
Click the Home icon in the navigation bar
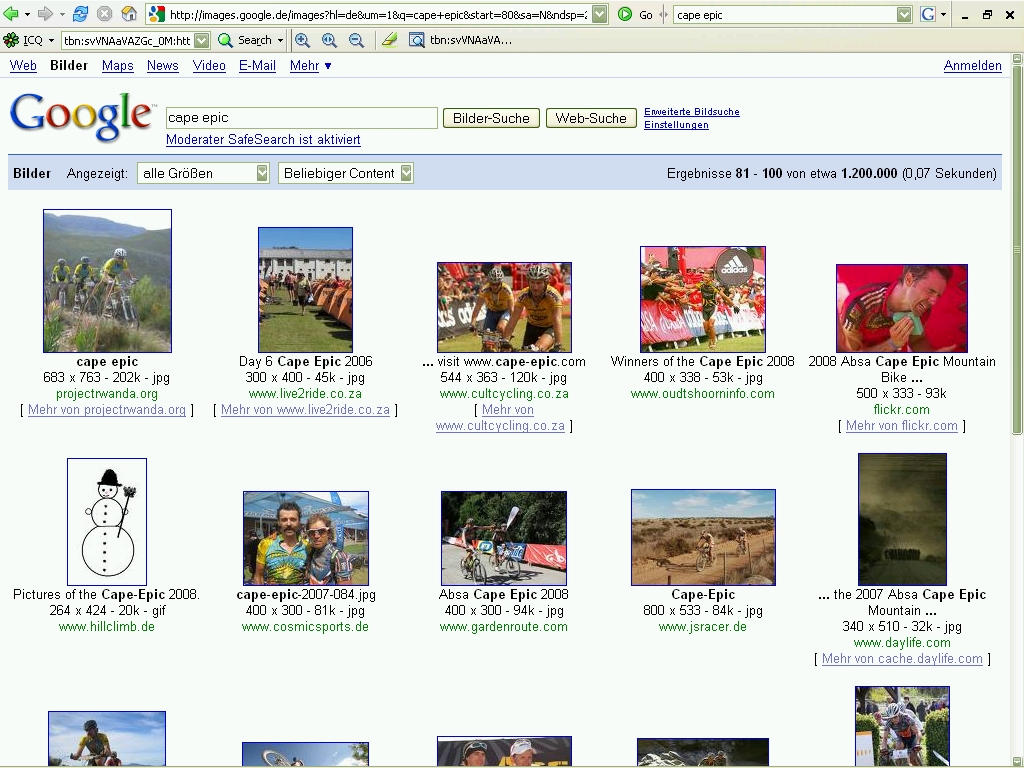(129, 14)
